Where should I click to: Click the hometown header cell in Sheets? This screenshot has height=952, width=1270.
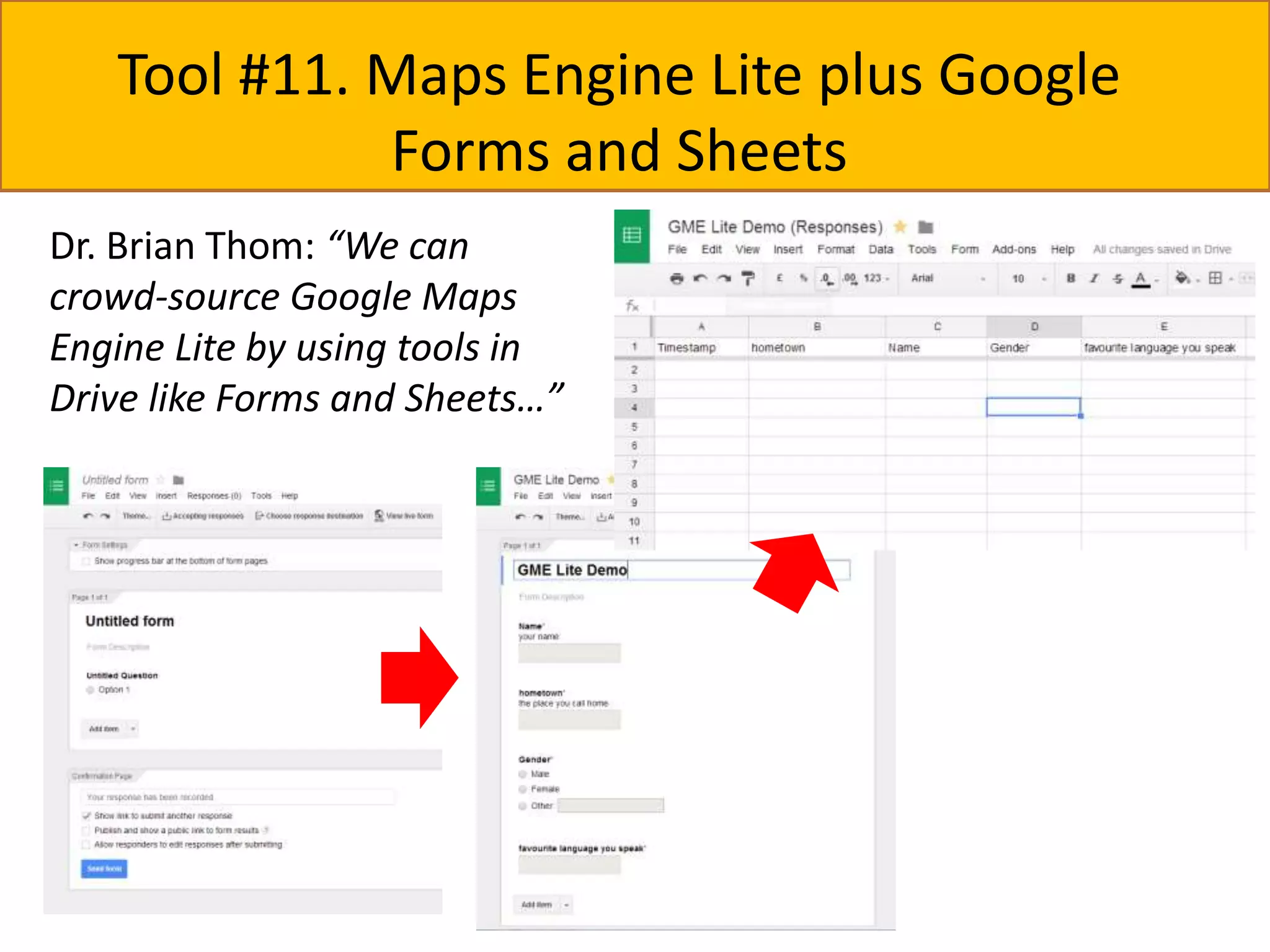[x=817, y=348]
